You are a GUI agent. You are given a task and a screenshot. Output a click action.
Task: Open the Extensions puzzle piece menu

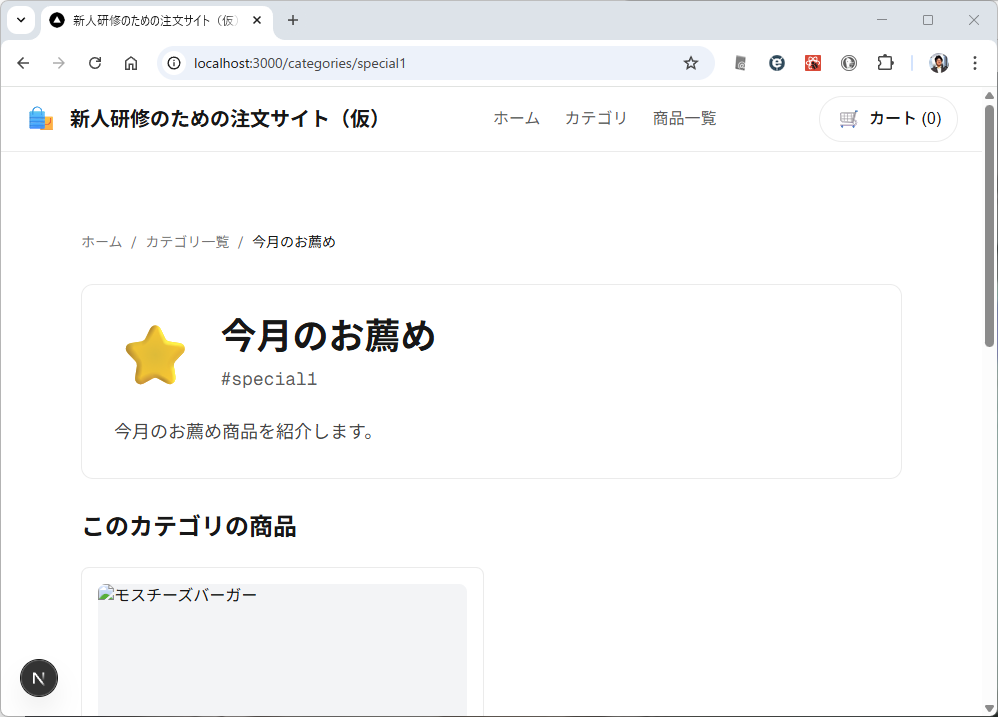[x=885, y=63]
